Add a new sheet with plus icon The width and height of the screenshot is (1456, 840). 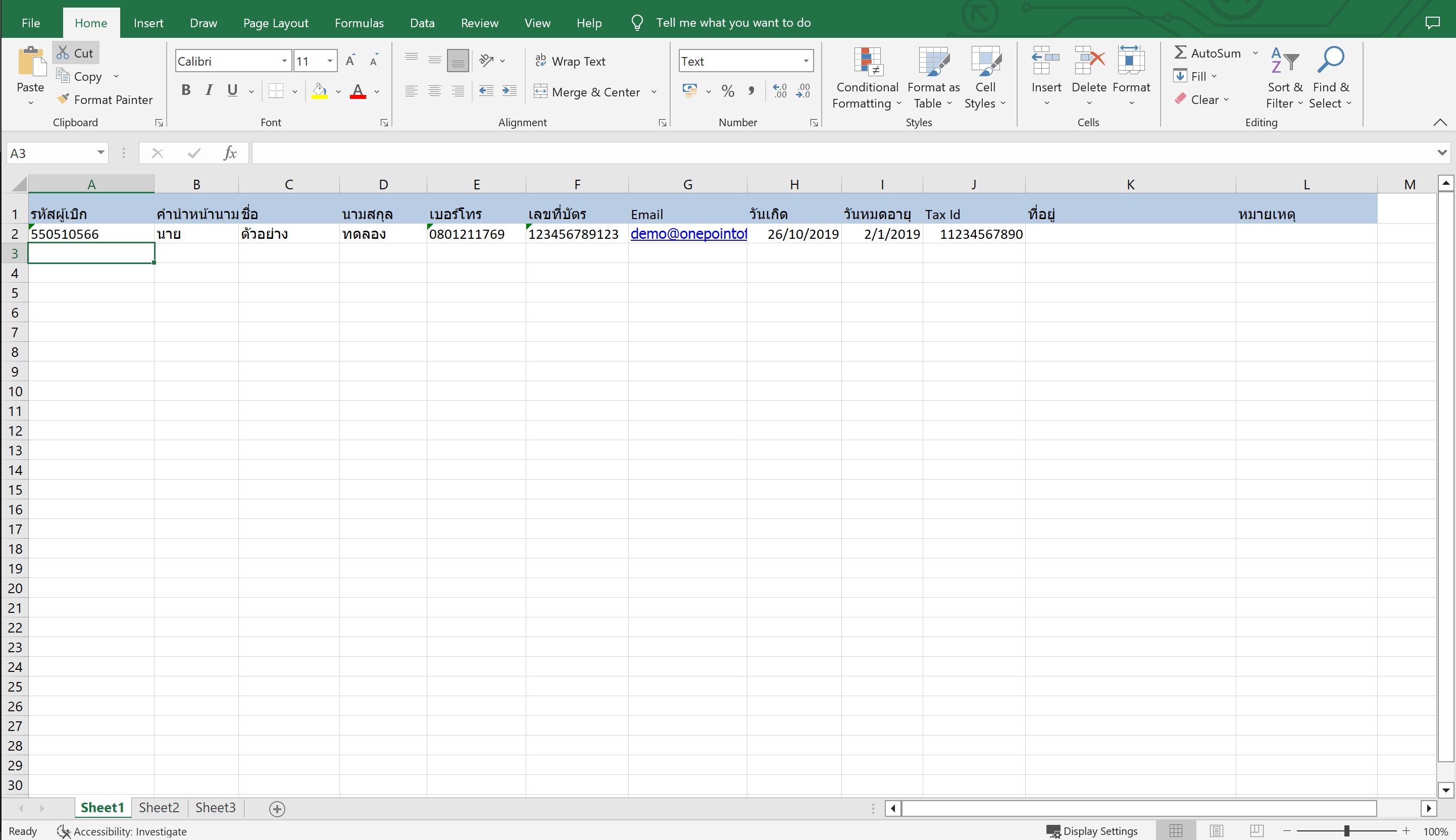click(x=277, y=809)
